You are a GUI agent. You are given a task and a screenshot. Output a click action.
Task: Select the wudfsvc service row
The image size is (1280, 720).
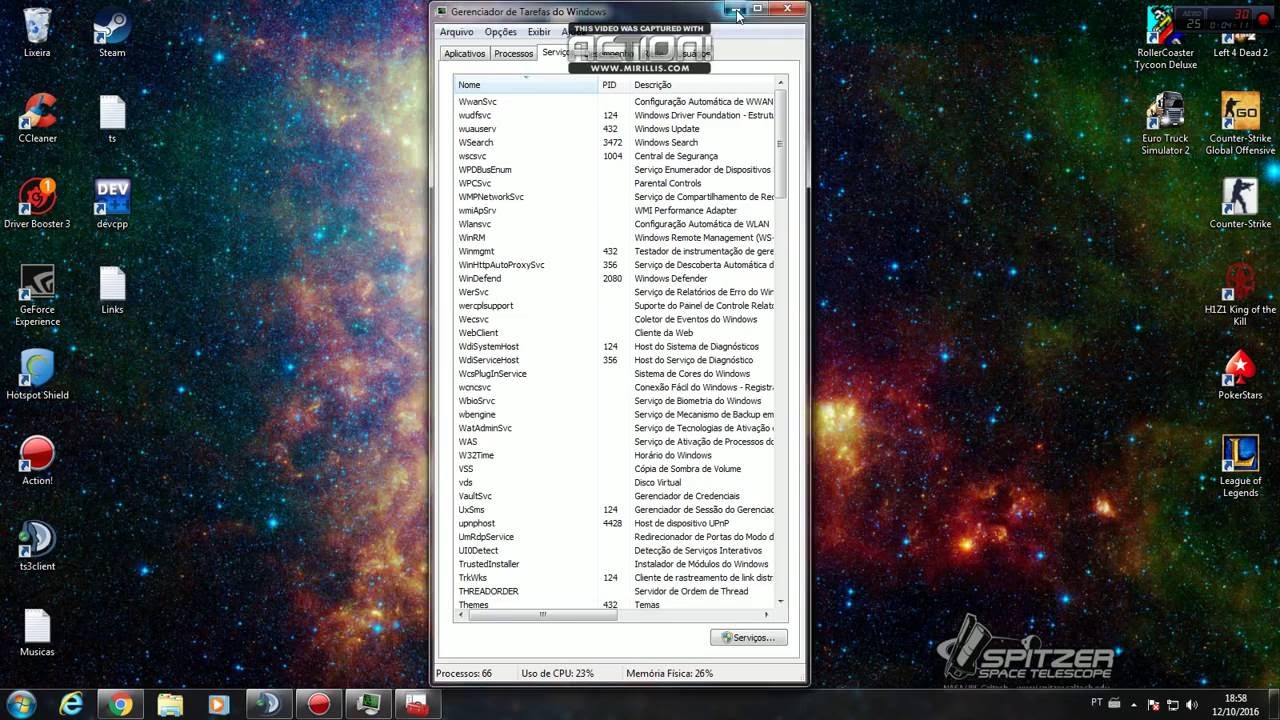[614, 115]
